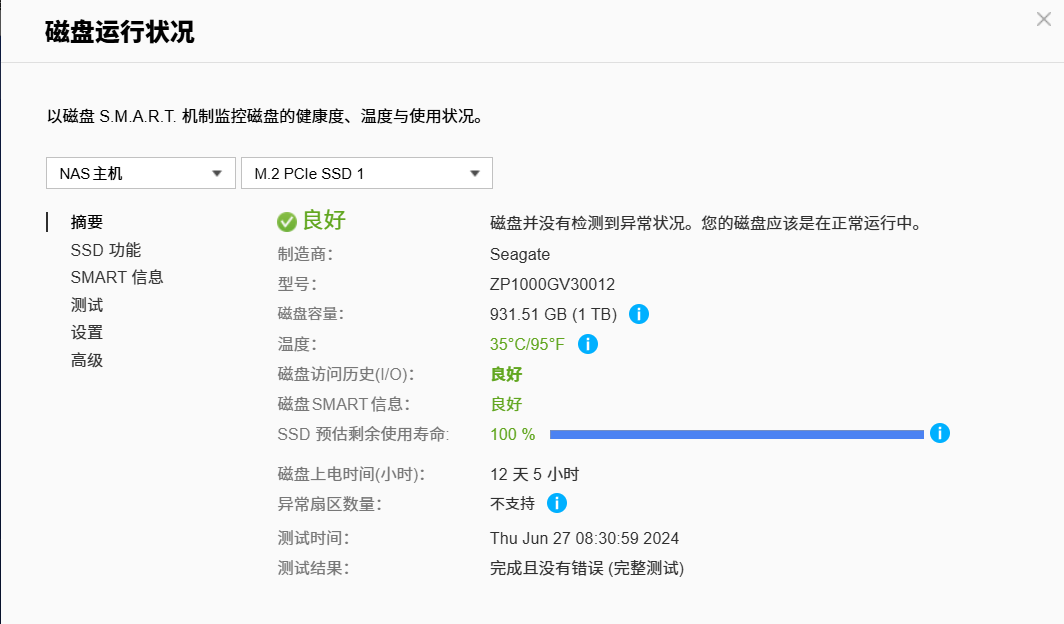Image resolution: width=1064 pixels, height=624 pixels.
Task: Click the SSD lifespan 100% progress bar
Action: point(737,434)
